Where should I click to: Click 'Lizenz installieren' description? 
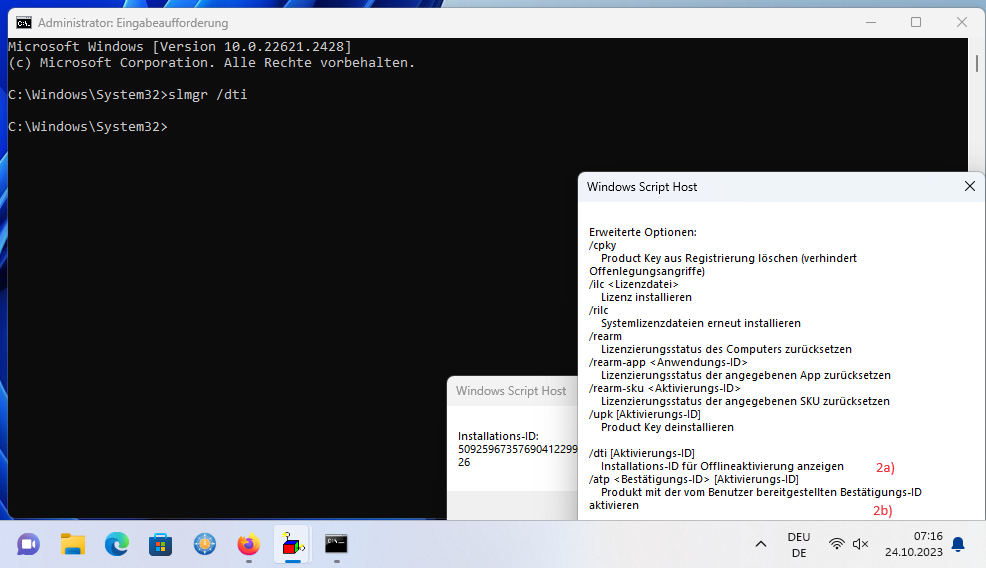point(646,298)
